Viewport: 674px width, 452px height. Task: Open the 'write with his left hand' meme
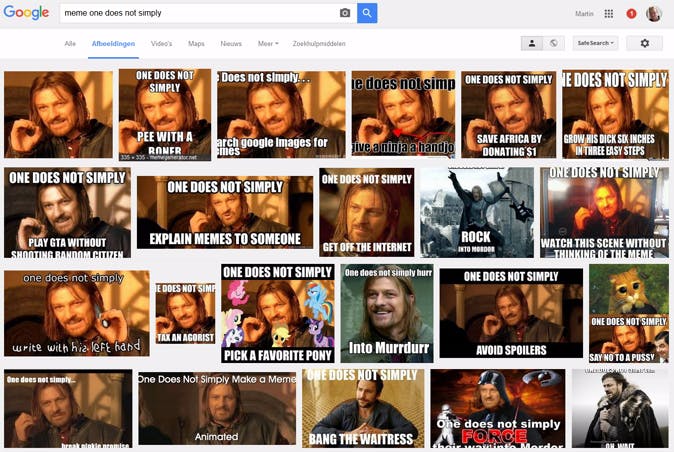pyautogui.click(x=77, y=313)
